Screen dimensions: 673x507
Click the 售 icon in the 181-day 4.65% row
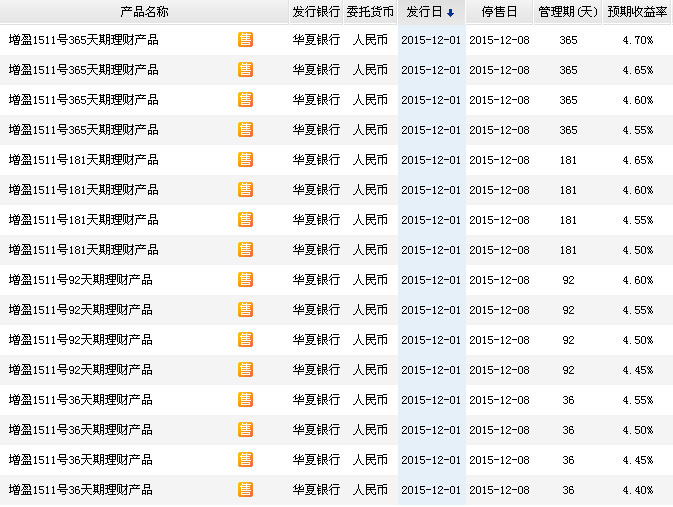tap(246, 160)
